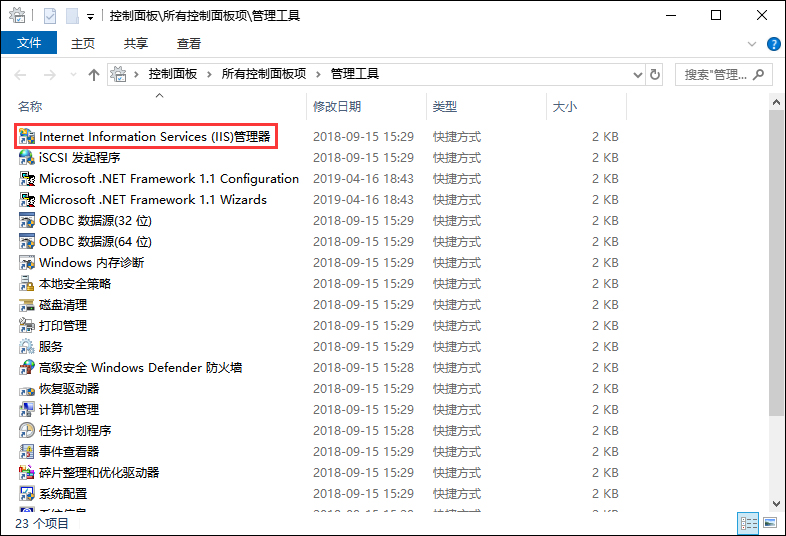Expand the chevron after 控制面板 breadcrumb
Screen dimensions: 786x536
[x=210, y=75]
